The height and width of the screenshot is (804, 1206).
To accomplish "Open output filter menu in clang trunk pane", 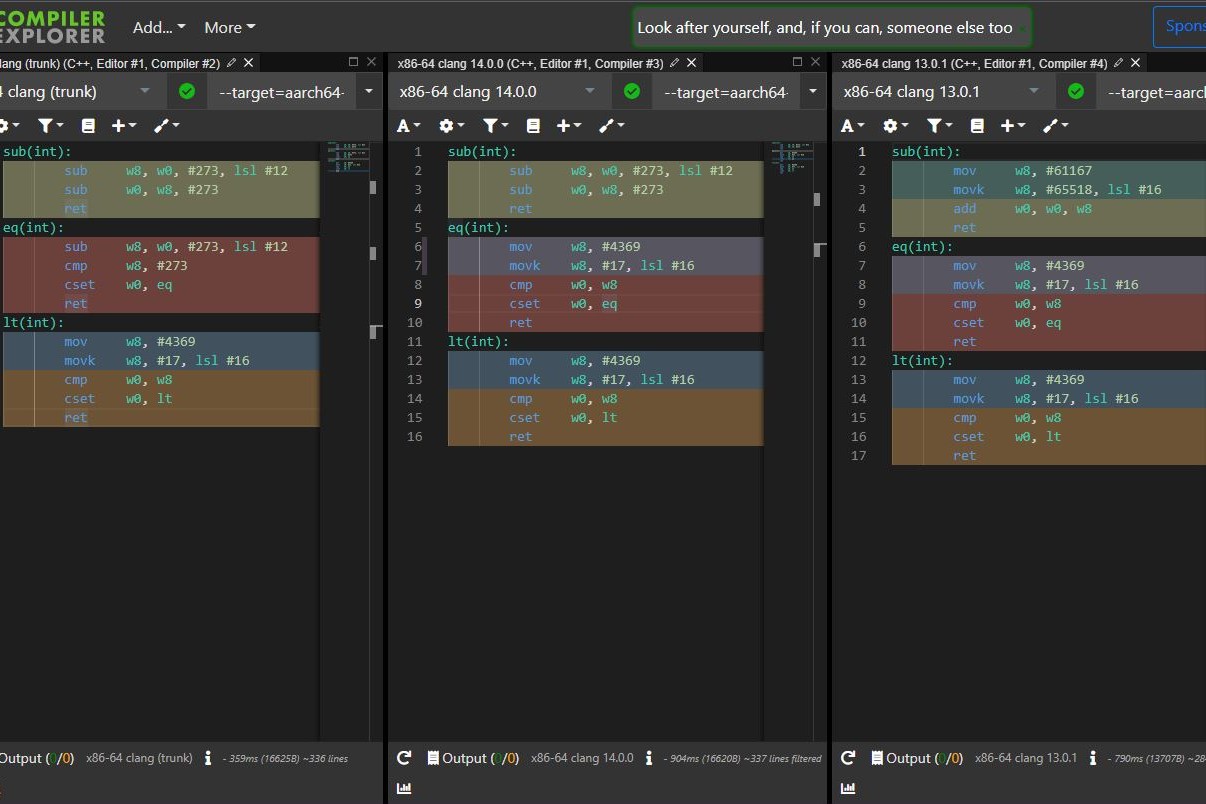I will pyautogui.click(x=51, y=126).
